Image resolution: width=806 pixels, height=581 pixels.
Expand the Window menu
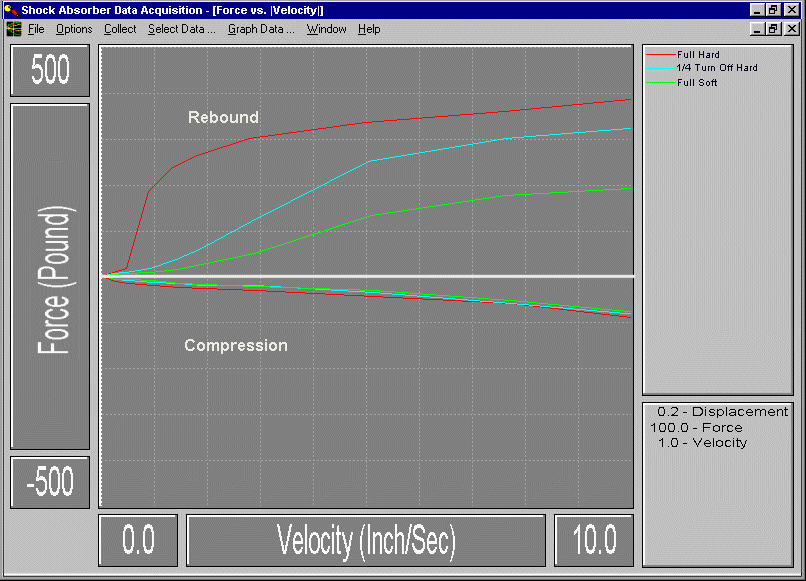coord(326,29)
